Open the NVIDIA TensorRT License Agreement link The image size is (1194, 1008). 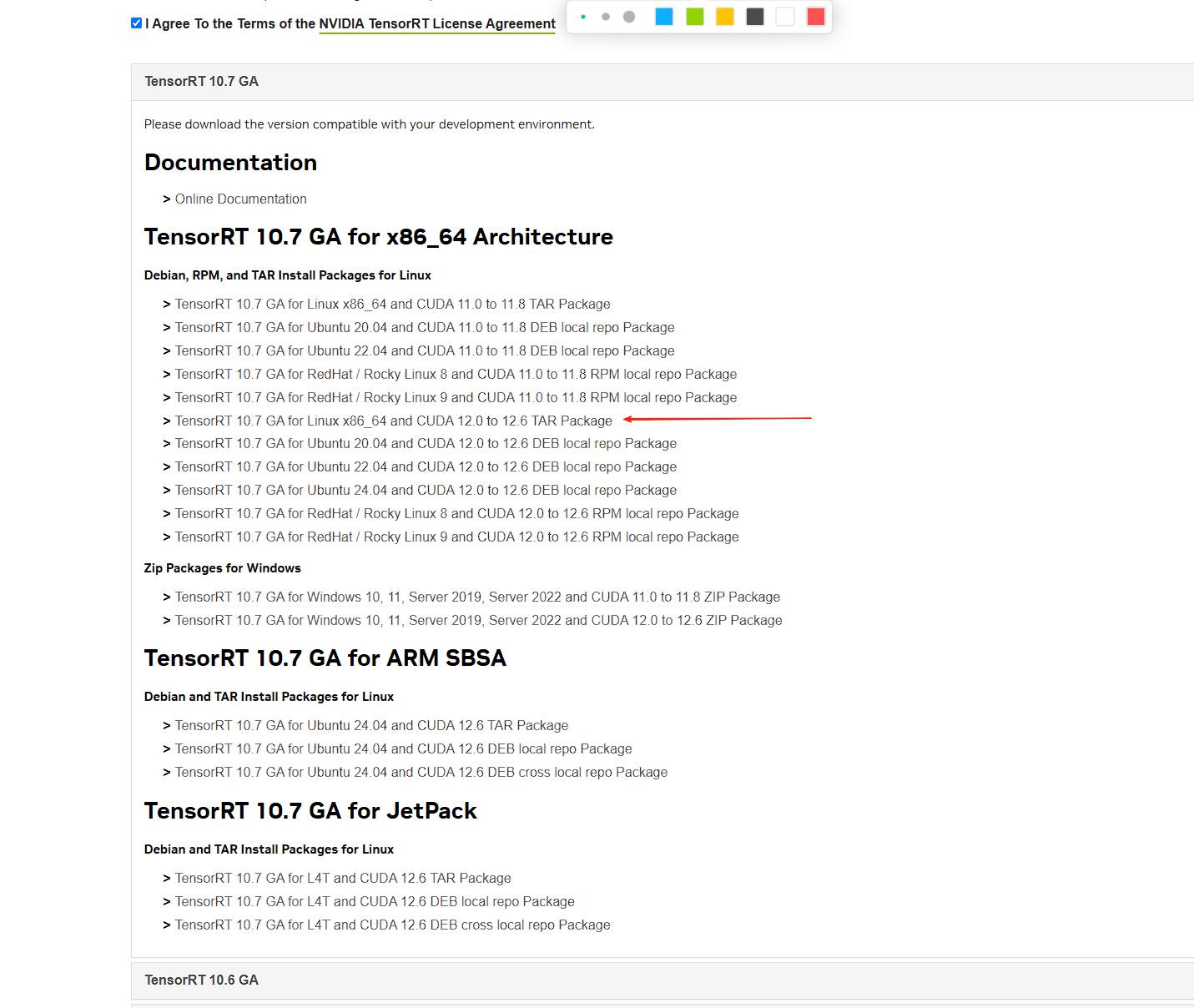click(437, 24)
